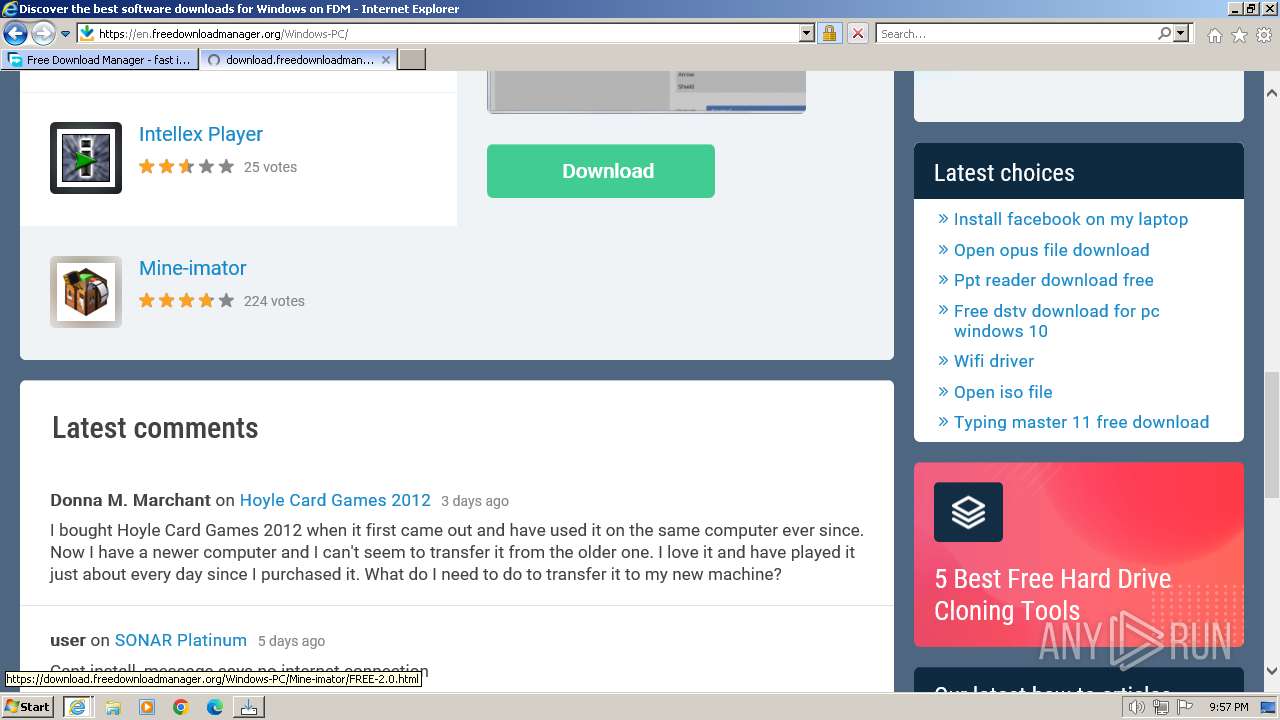The height and width of the screenshot is (720, 1280).
Task: Open the Tools gear icon
Action: (1264, 35)
